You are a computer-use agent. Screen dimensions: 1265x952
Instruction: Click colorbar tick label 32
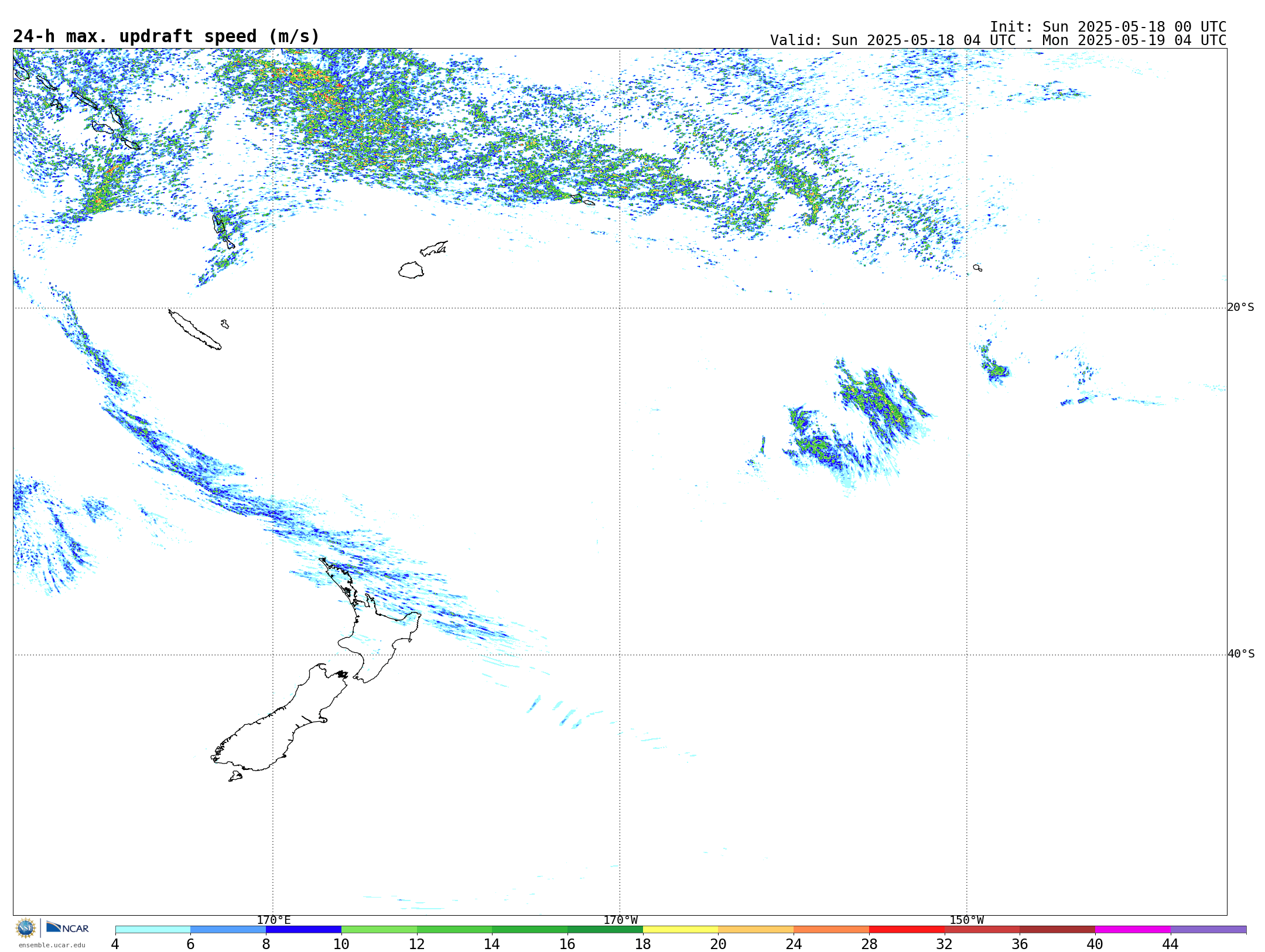[x=944, y=944]
